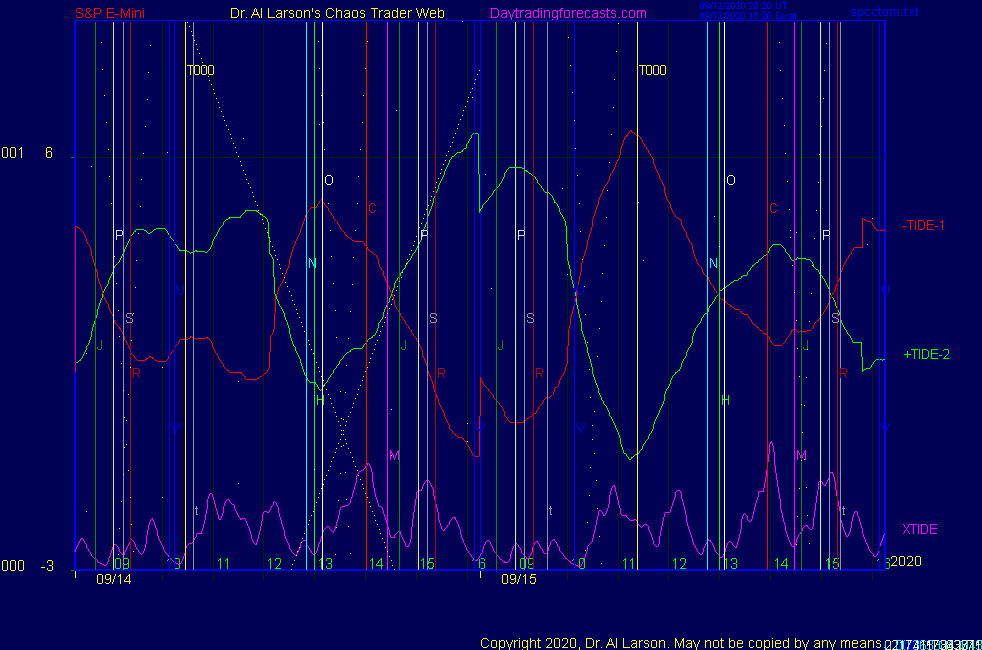The width and height of the screenshot is (982, 650).
Task: Select the "Dr. Al Larson's Chaos Trader Web" heading
Action: [x=337, y=13]
